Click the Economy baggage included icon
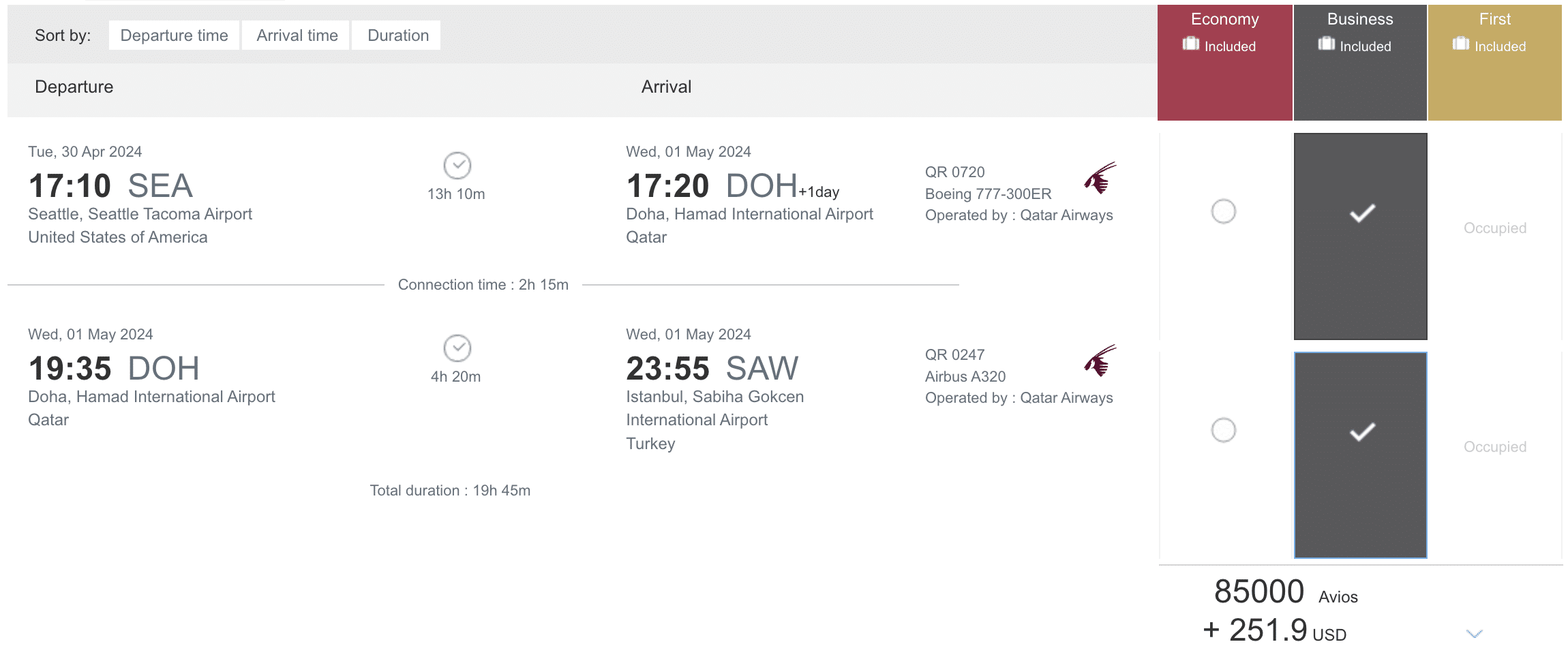This screenshot has width=1568, height=657. [x=1190, y=44]
